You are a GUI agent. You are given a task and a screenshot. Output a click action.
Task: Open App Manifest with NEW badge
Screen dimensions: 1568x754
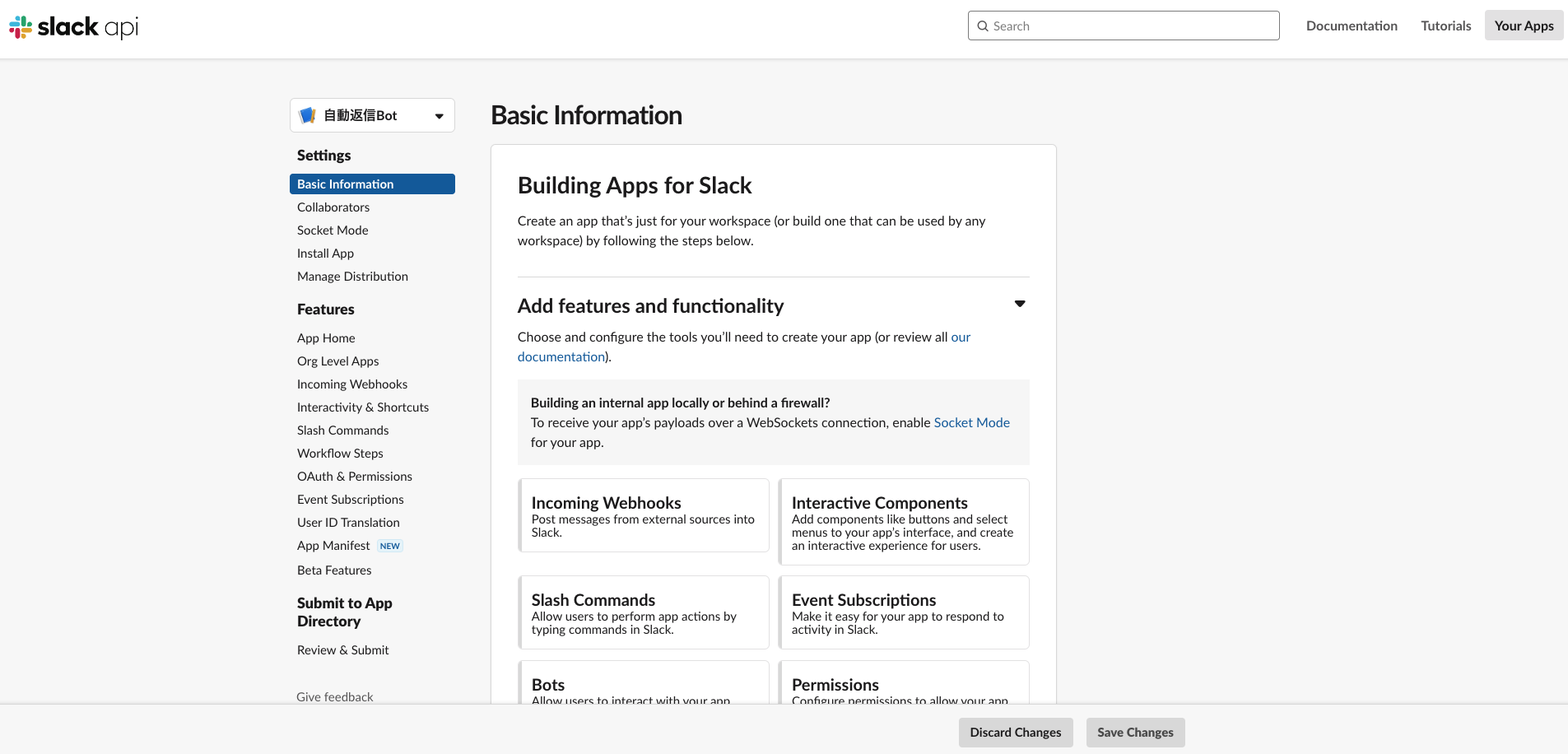333,545
